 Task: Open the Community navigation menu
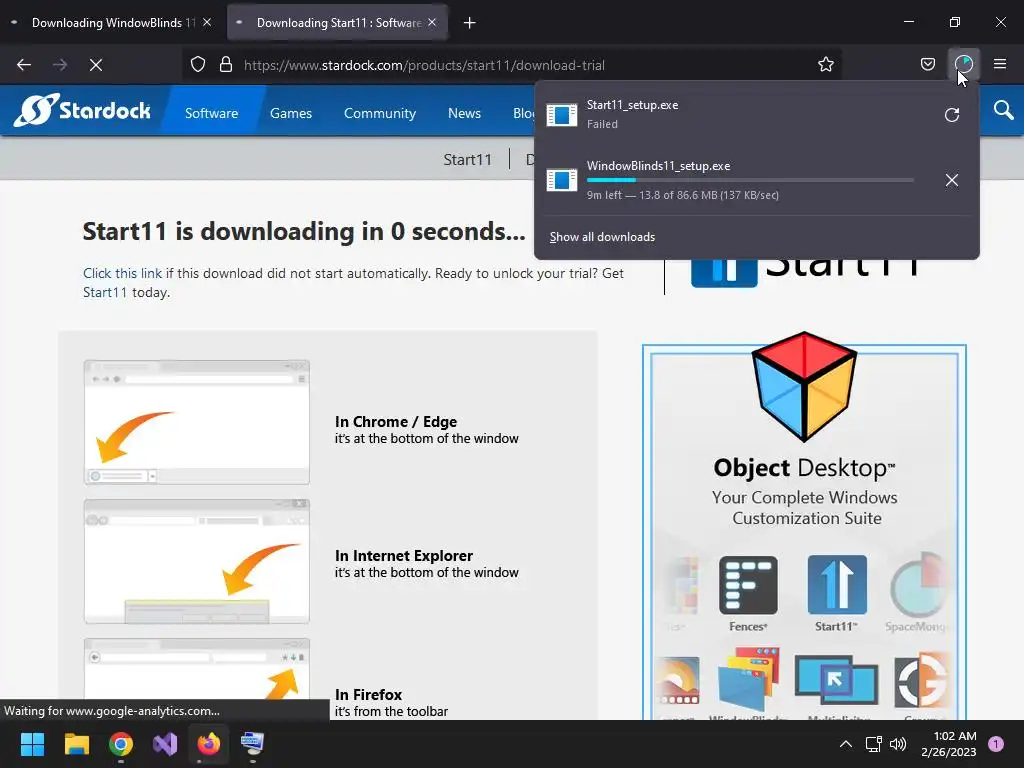tap(380, 114)
